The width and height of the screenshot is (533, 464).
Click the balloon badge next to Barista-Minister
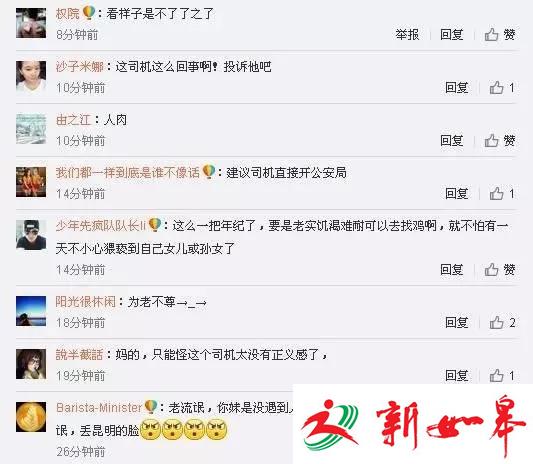151,407
